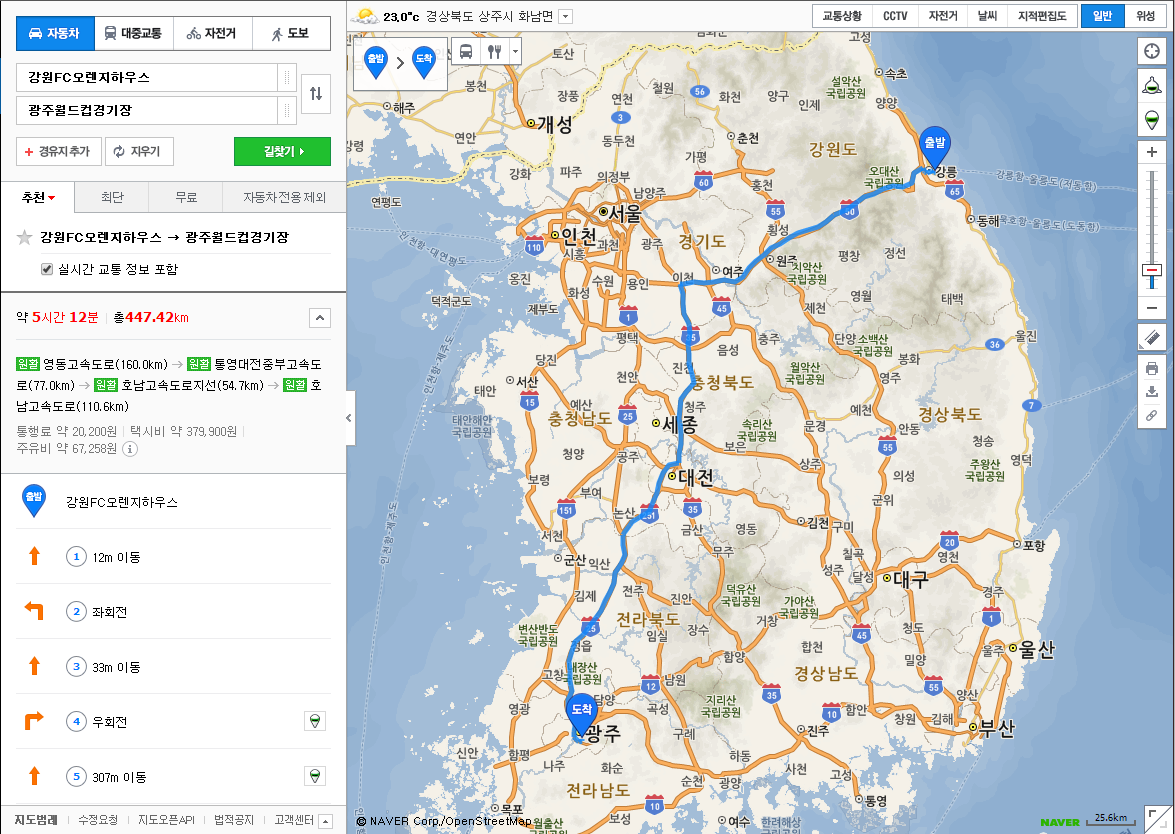Toggle the 날씨 weather layer

click(988, 16)
